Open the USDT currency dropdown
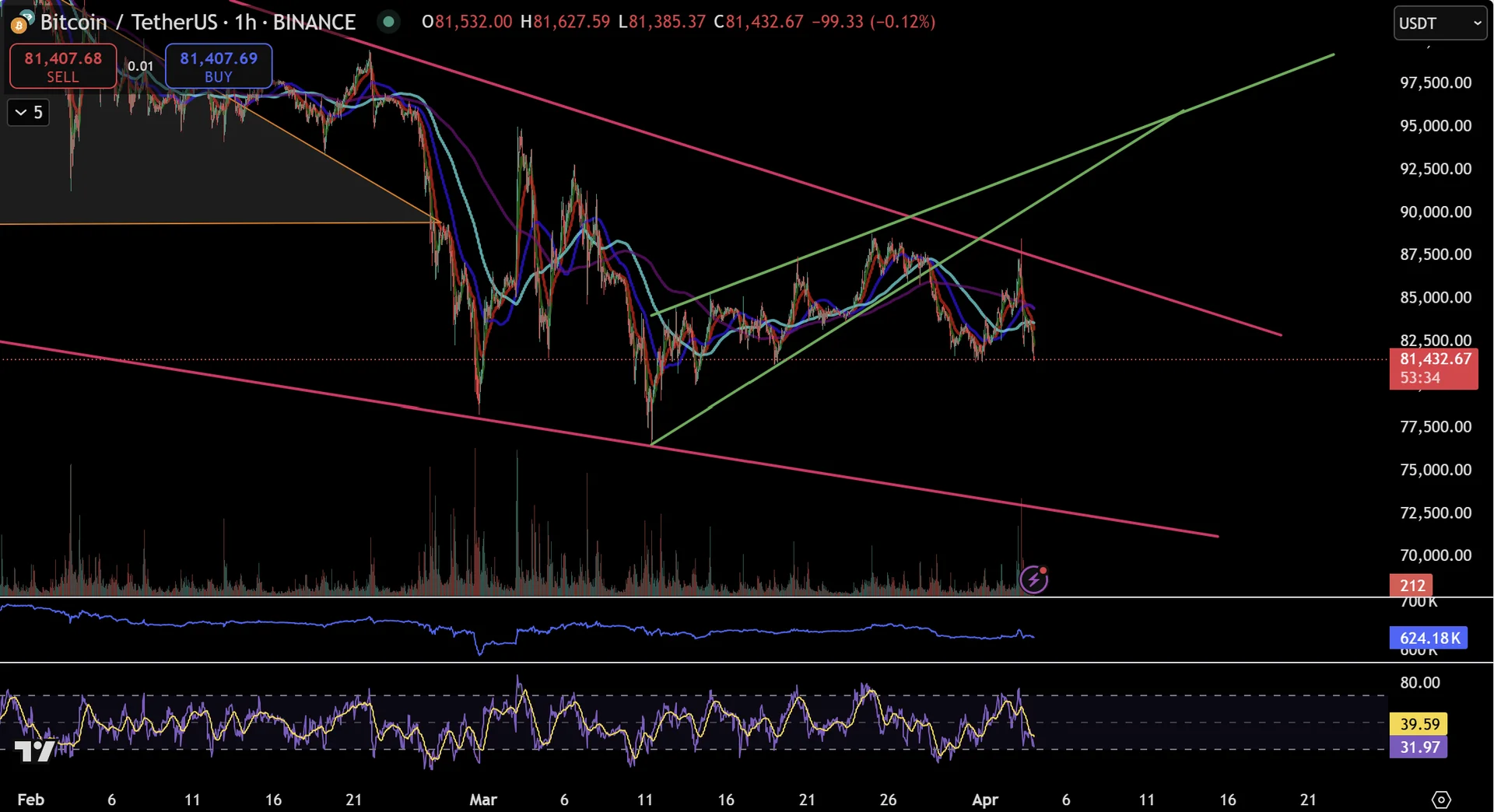Screen dimensions: 1494x812 (1440, 23)
